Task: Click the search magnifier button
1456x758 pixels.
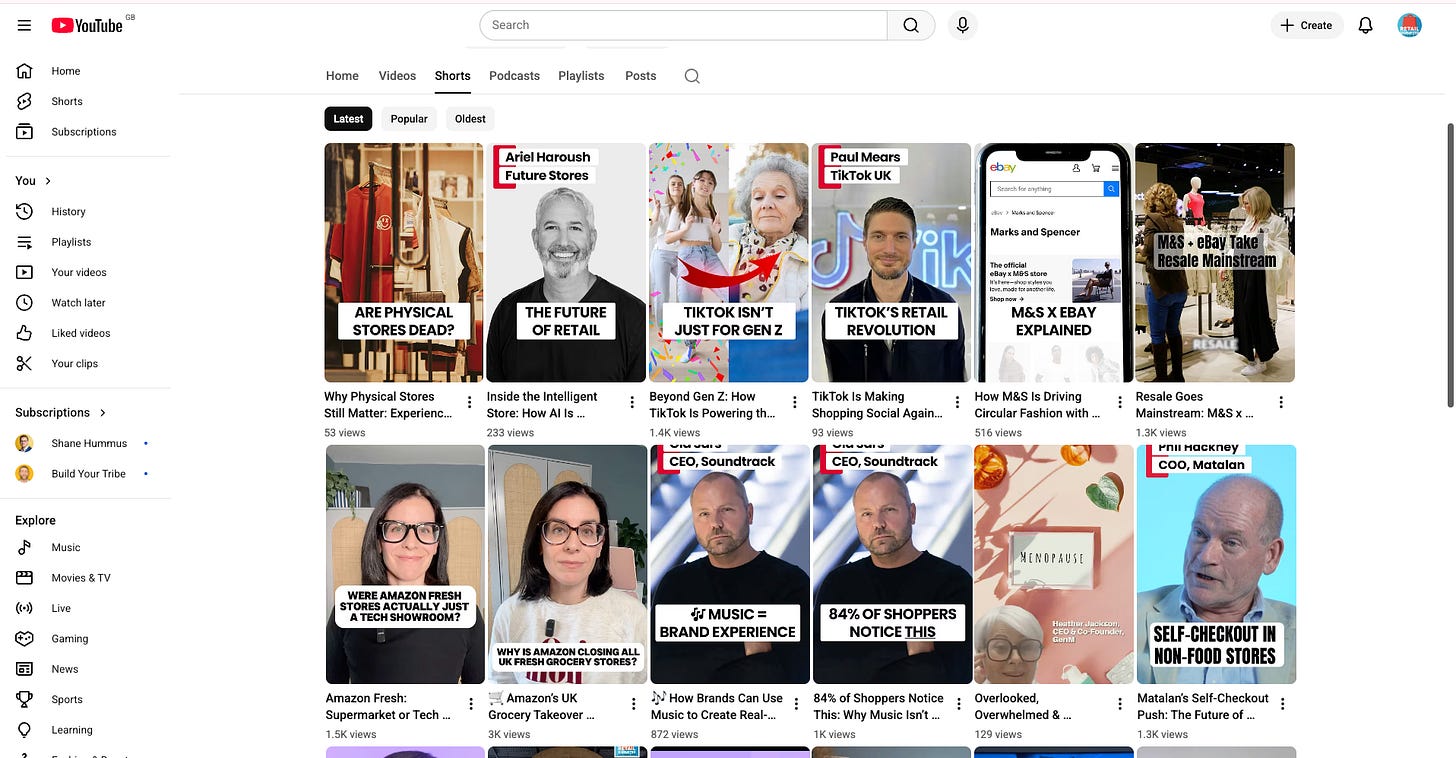Action: [x=911, y=25]
